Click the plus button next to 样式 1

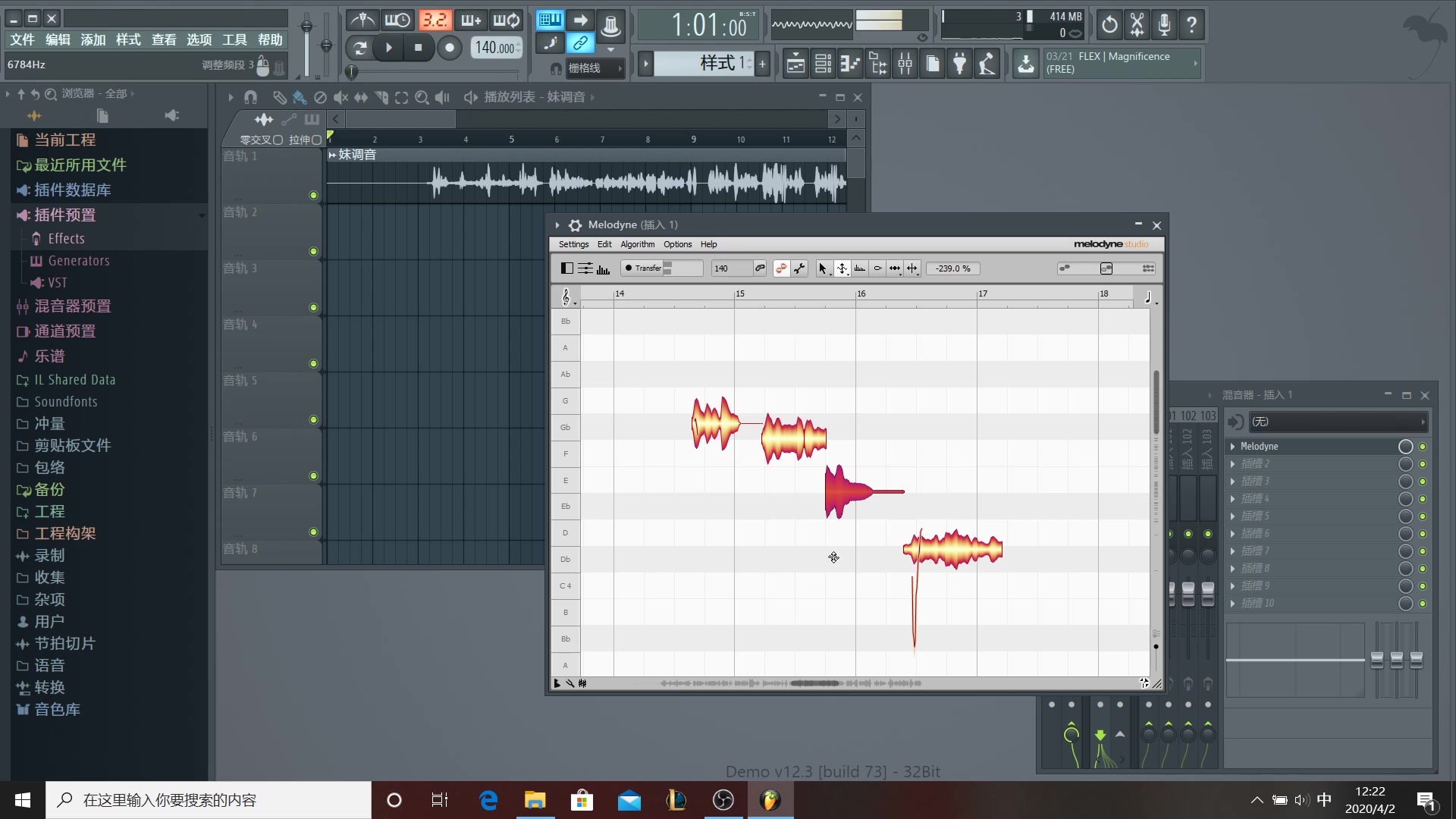click(762, 64)
